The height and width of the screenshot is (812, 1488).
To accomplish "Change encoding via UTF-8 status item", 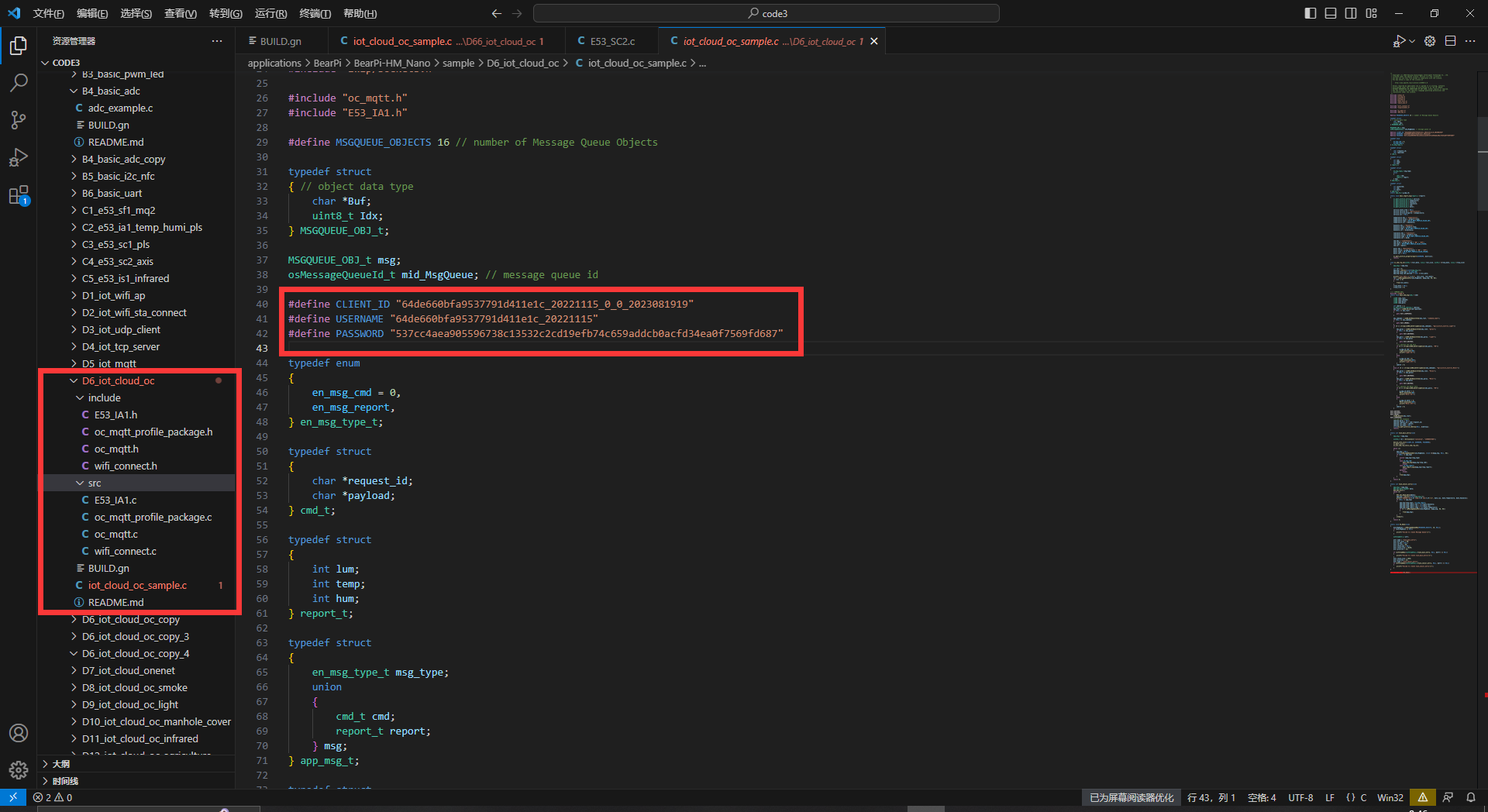I will (1300, 797).
